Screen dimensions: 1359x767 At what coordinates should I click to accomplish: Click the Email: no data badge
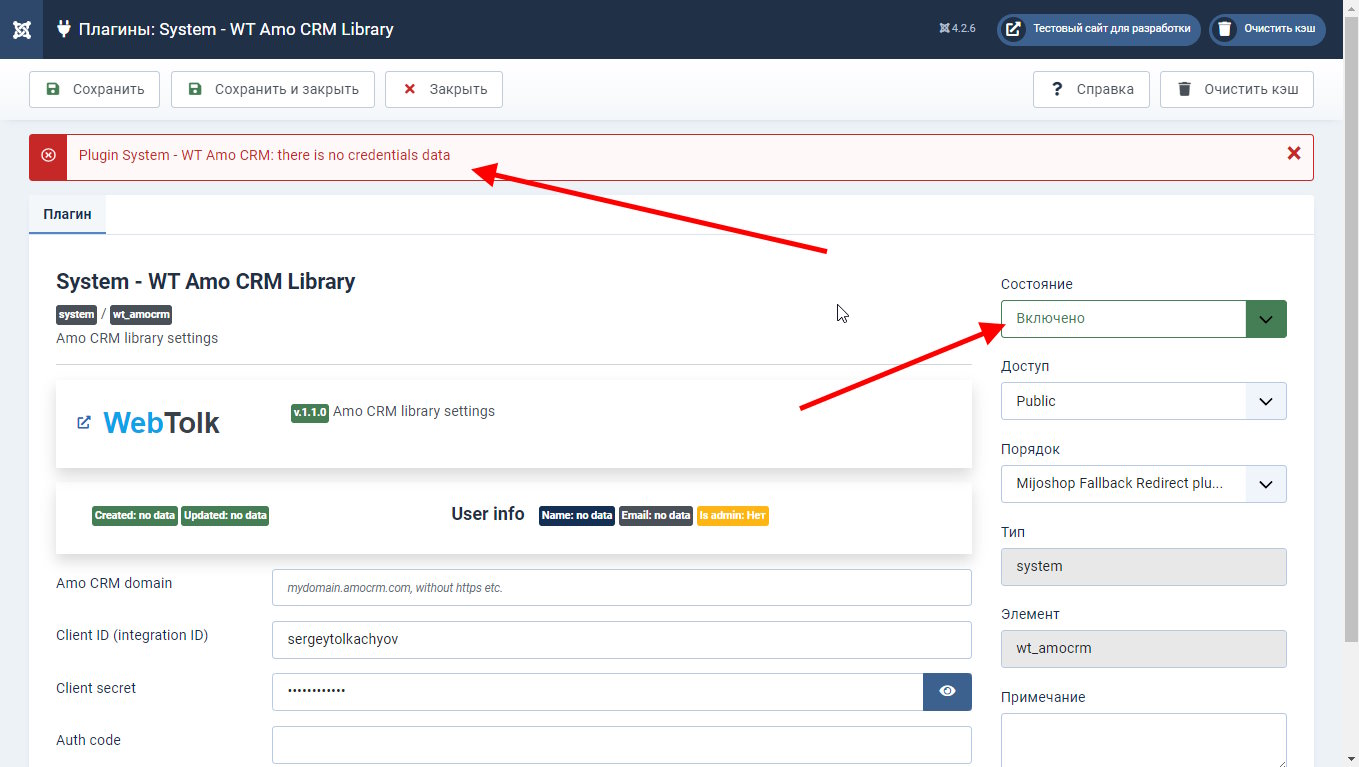(656, 515)
